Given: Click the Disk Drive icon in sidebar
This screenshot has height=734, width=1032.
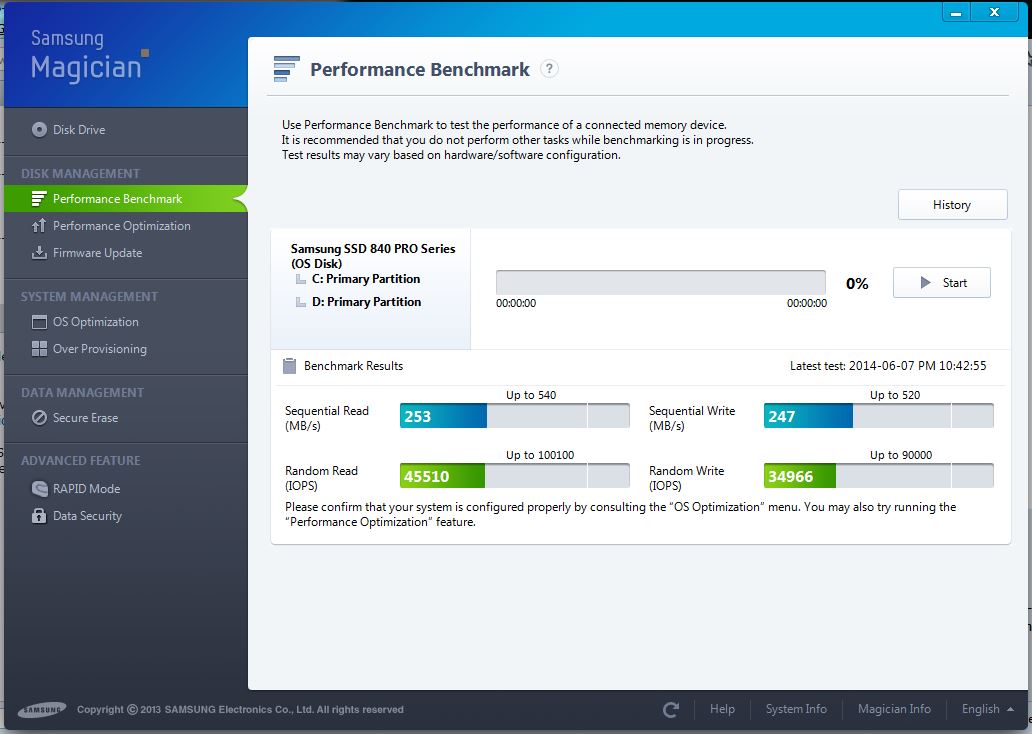Looking at the screenshot, I should [x=39, y=129].
